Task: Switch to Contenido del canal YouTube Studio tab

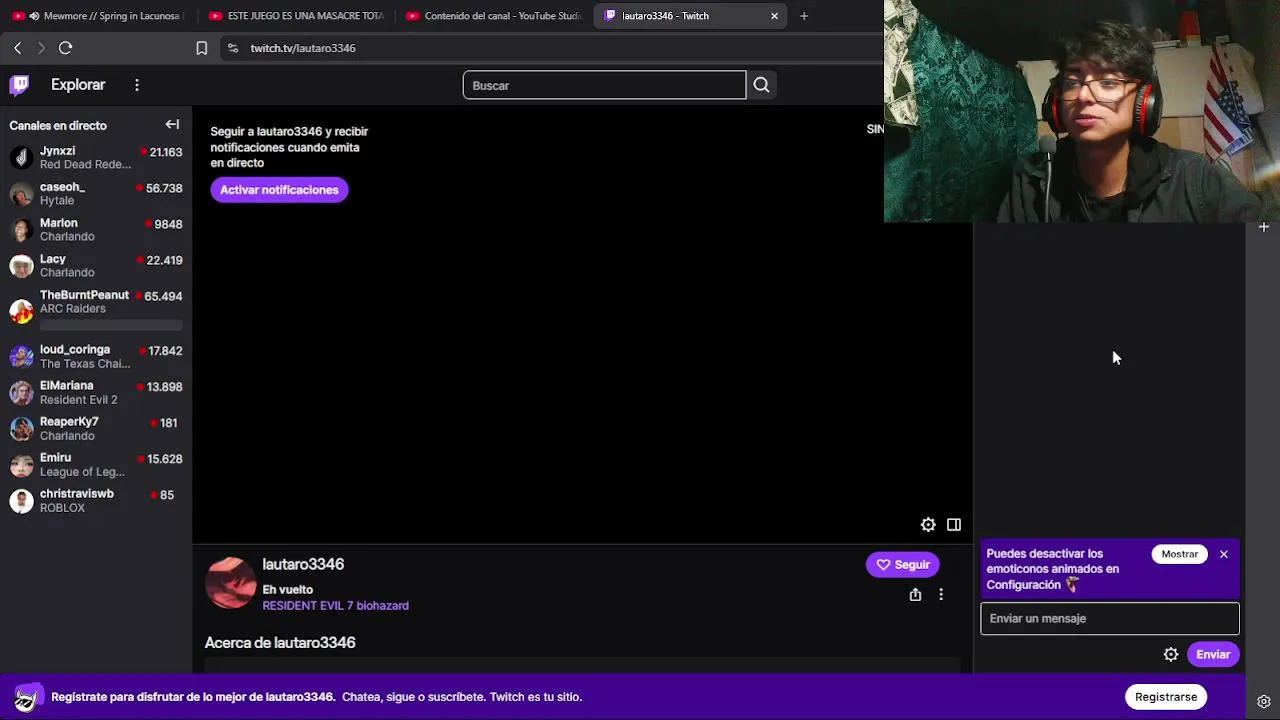Action: click(494, 16)
